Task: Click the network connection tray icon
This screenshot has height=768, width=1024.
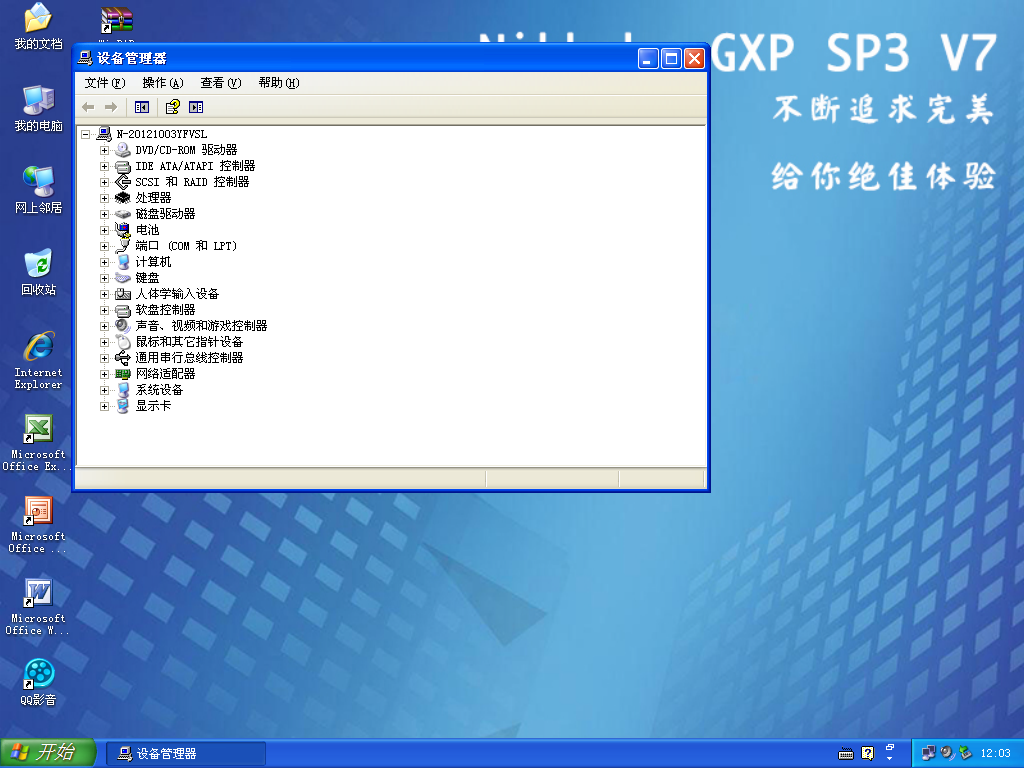Action: 928,753
